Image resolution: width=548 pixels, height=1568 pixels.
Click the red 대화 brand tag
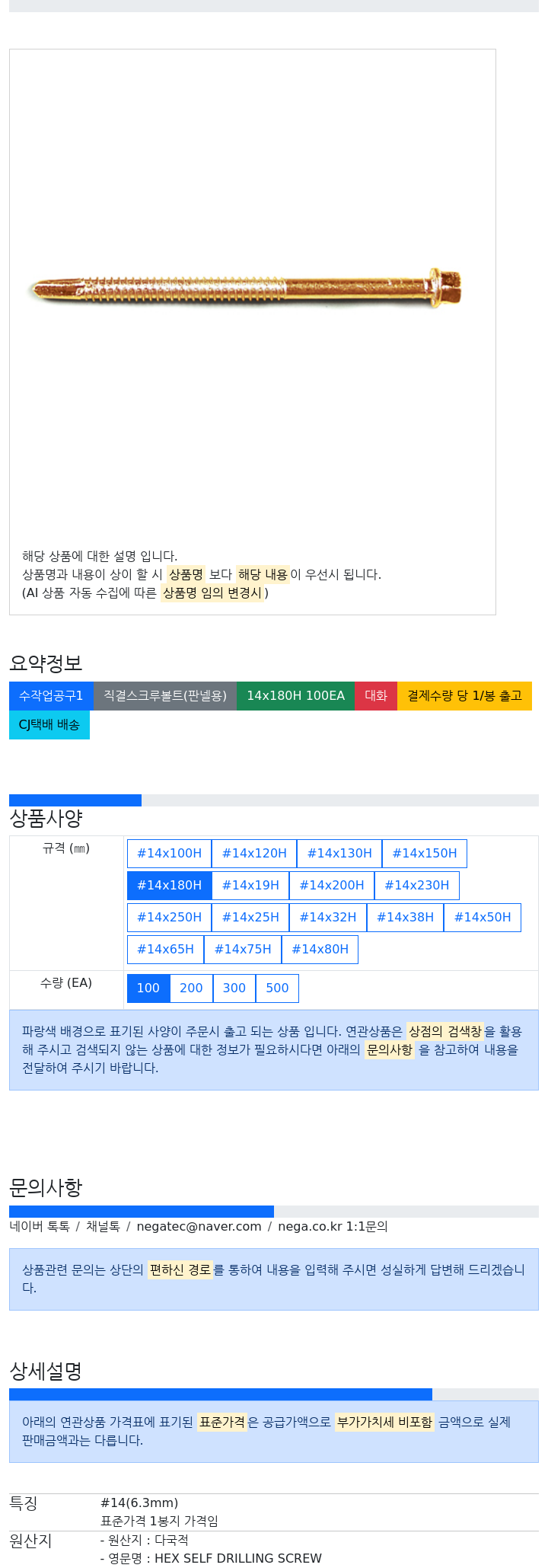(x=376, y=696)
